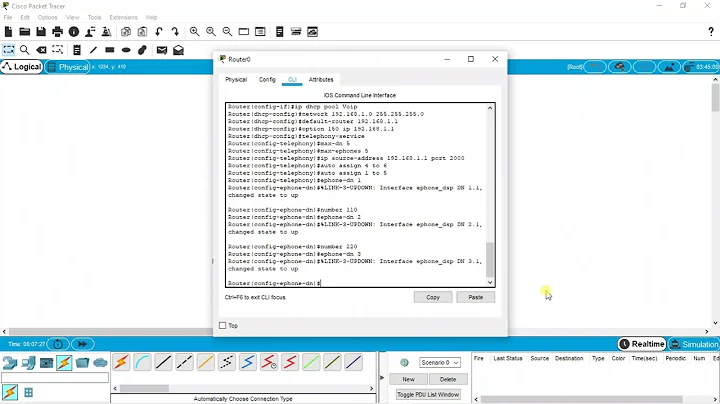
Task: Save the project with the floppy icon
Action: [41, 32]
